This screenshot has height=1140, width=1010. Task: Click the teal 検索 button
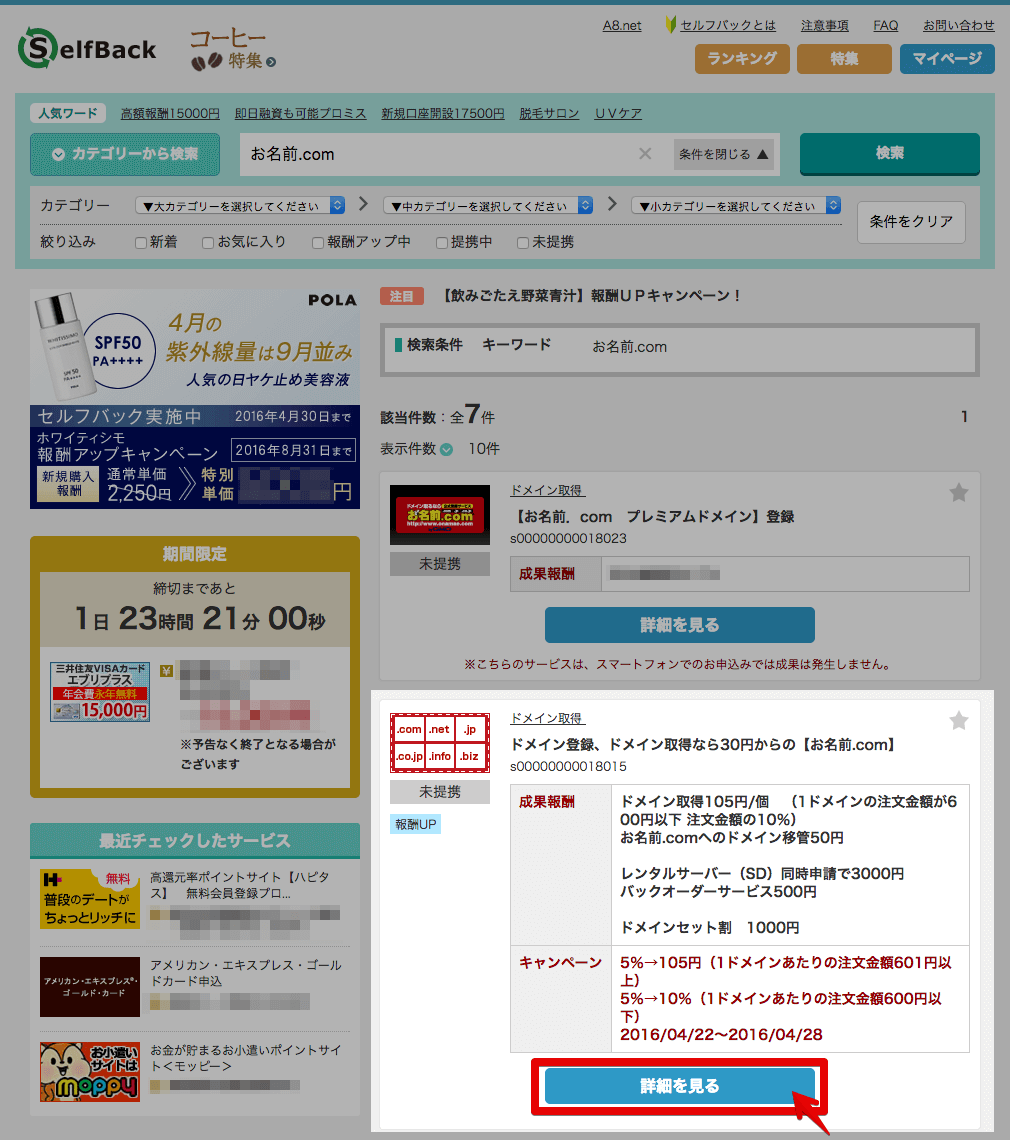(889, 153)
